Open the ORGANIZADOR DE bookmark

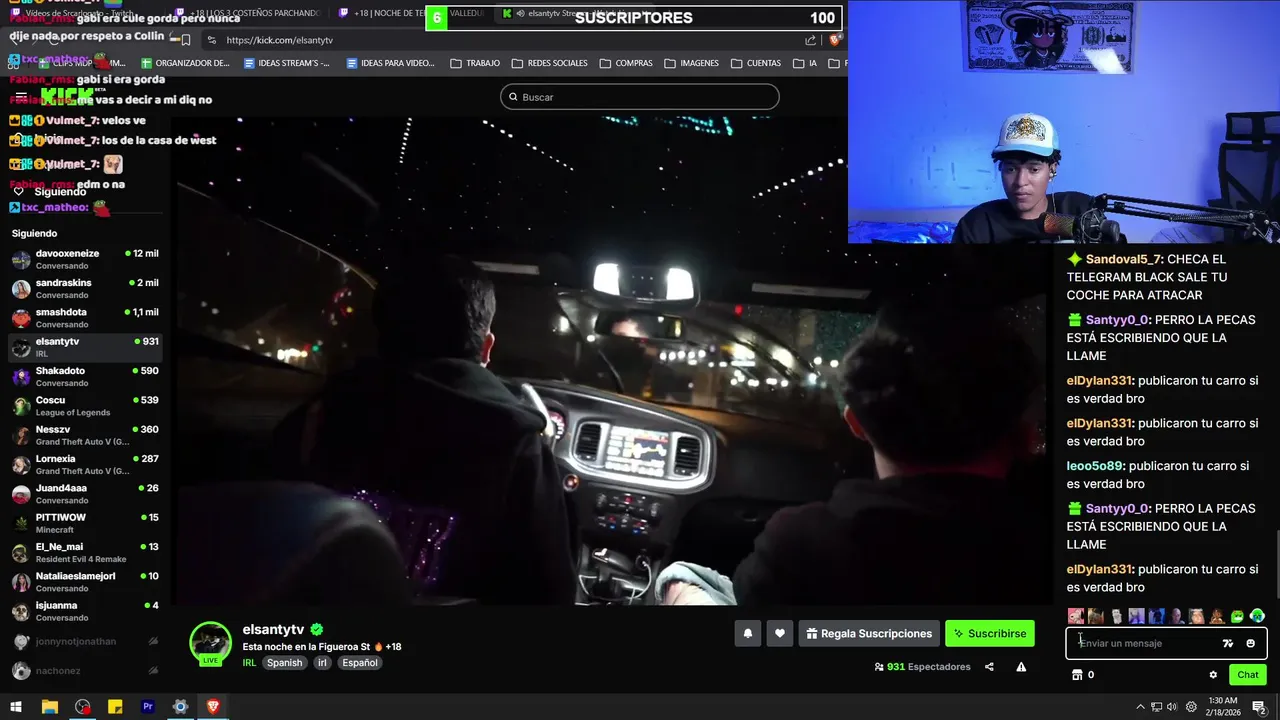click(184, 63)
